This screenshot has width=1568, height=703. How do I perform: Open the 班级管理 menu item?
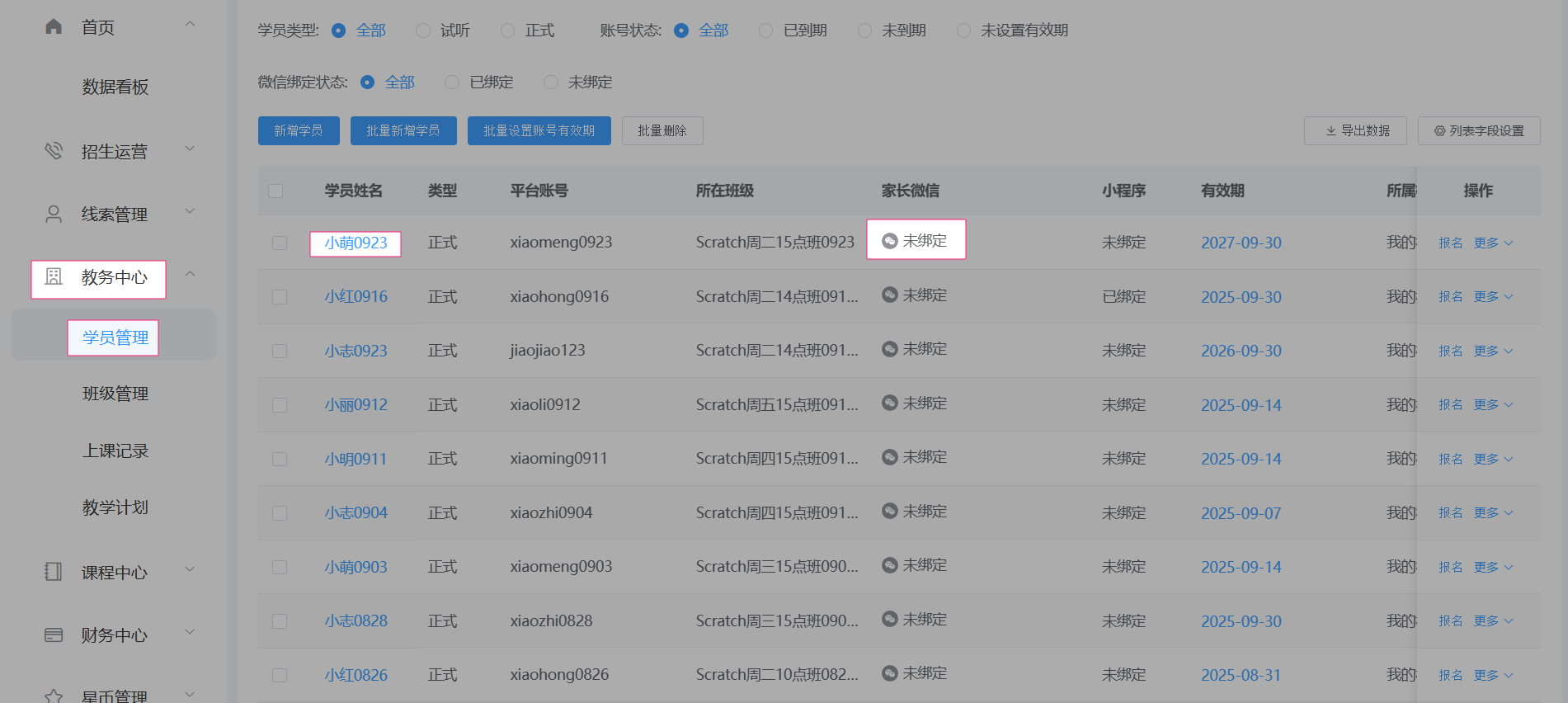point(115,394)
